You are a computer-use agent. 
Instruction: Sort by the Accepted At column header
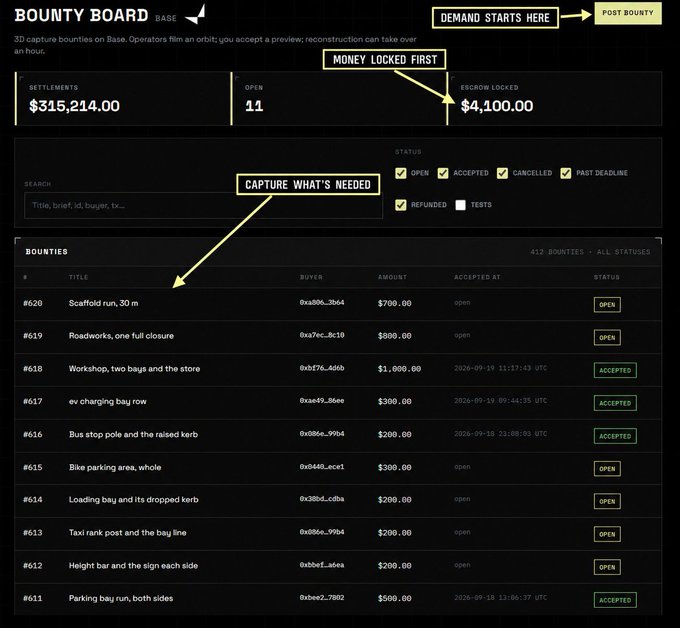[477, 277]
